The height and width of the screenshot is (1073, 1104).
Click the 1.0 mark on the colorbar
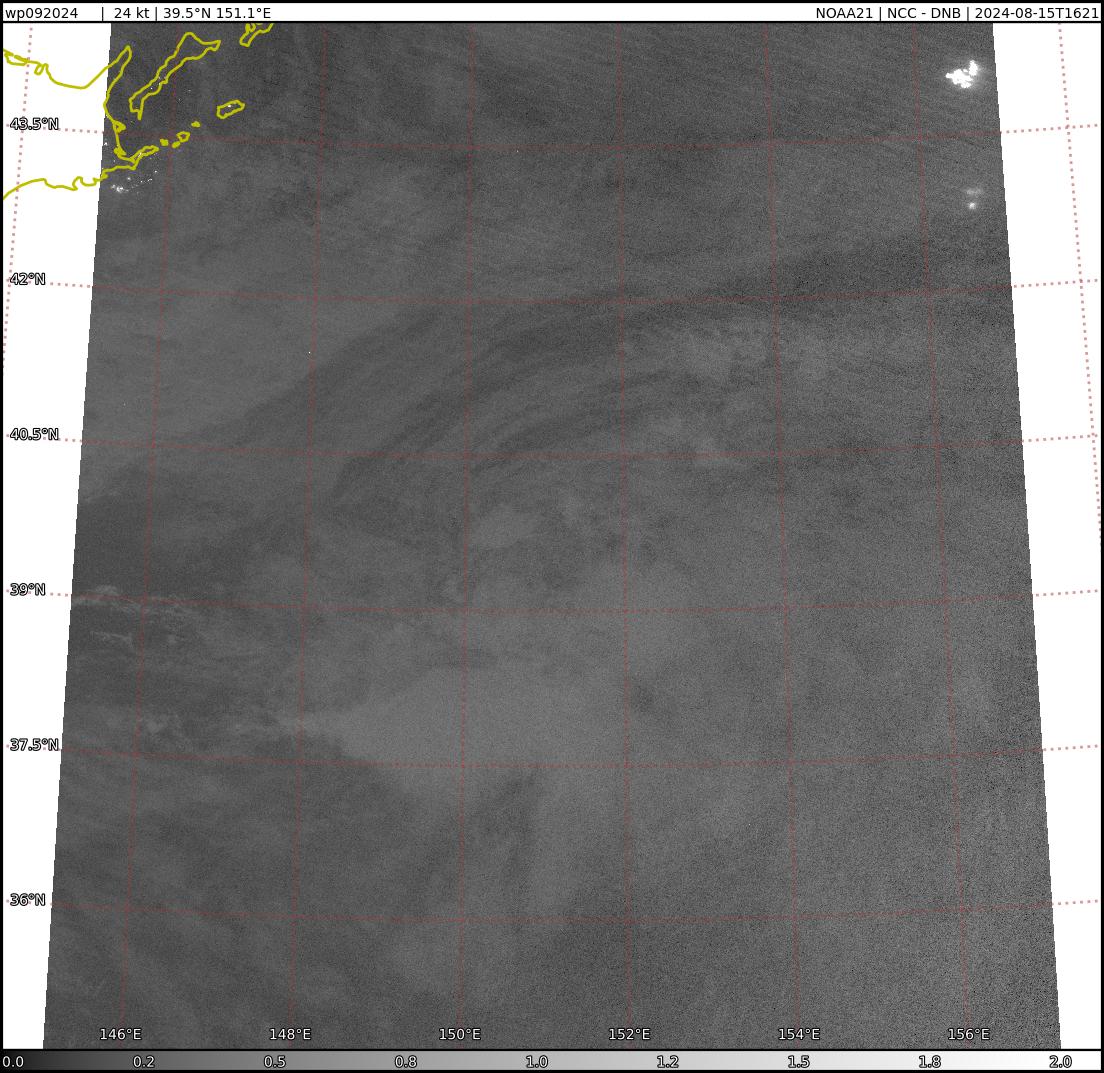tap(537, 1062)
